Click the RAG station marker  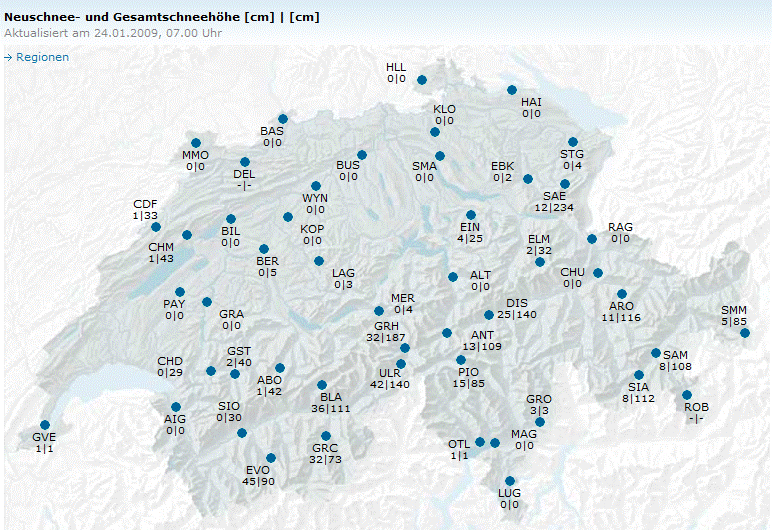point(592,239)
